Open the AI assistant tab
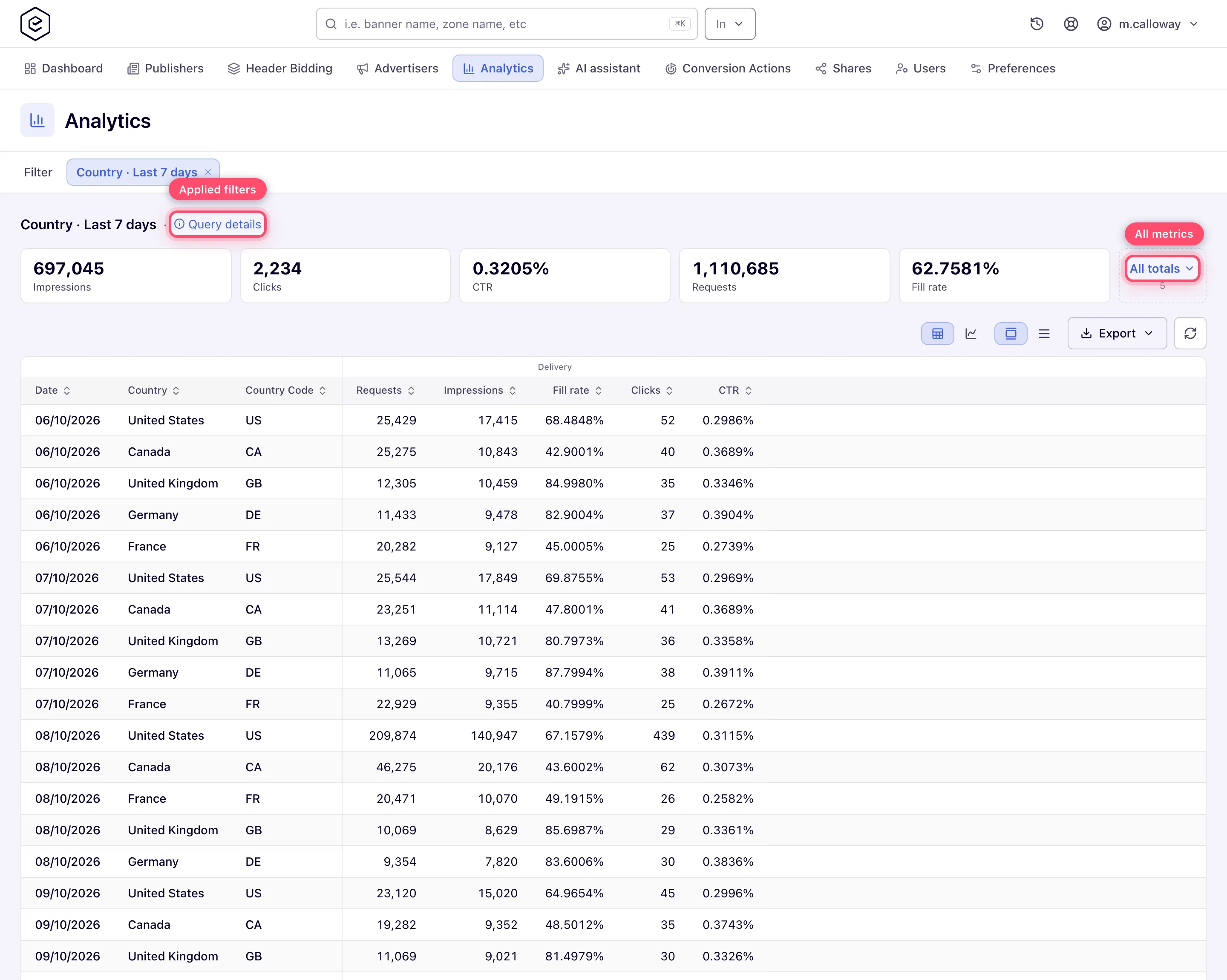The height and width of the screenshot is (980, 1227). point(599,68)
